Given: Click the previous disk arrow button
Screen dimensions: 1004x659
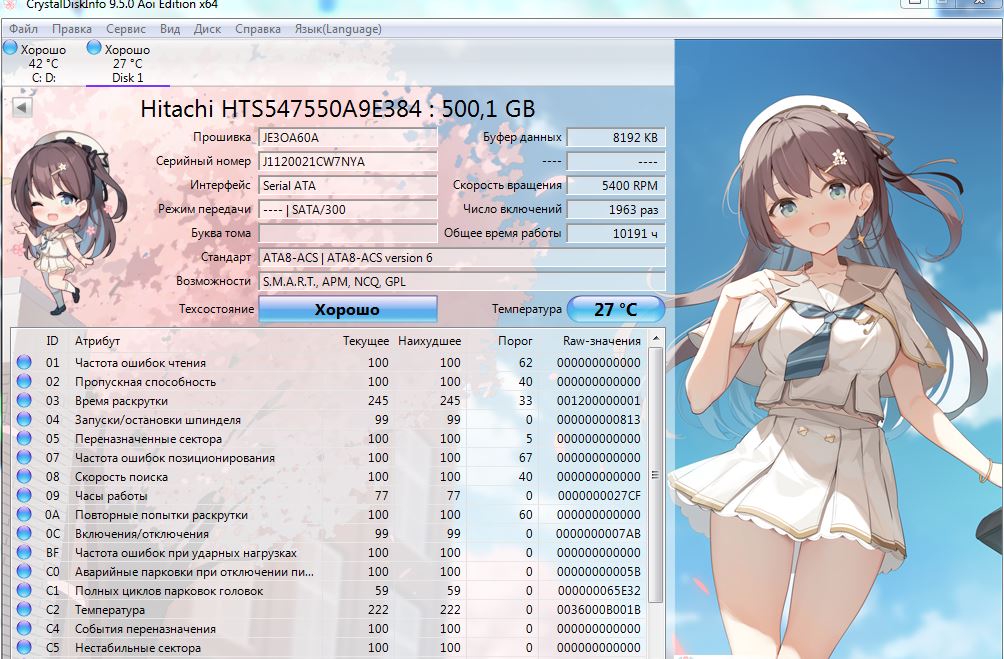Looking at the screenshot, I should point(21,107).
